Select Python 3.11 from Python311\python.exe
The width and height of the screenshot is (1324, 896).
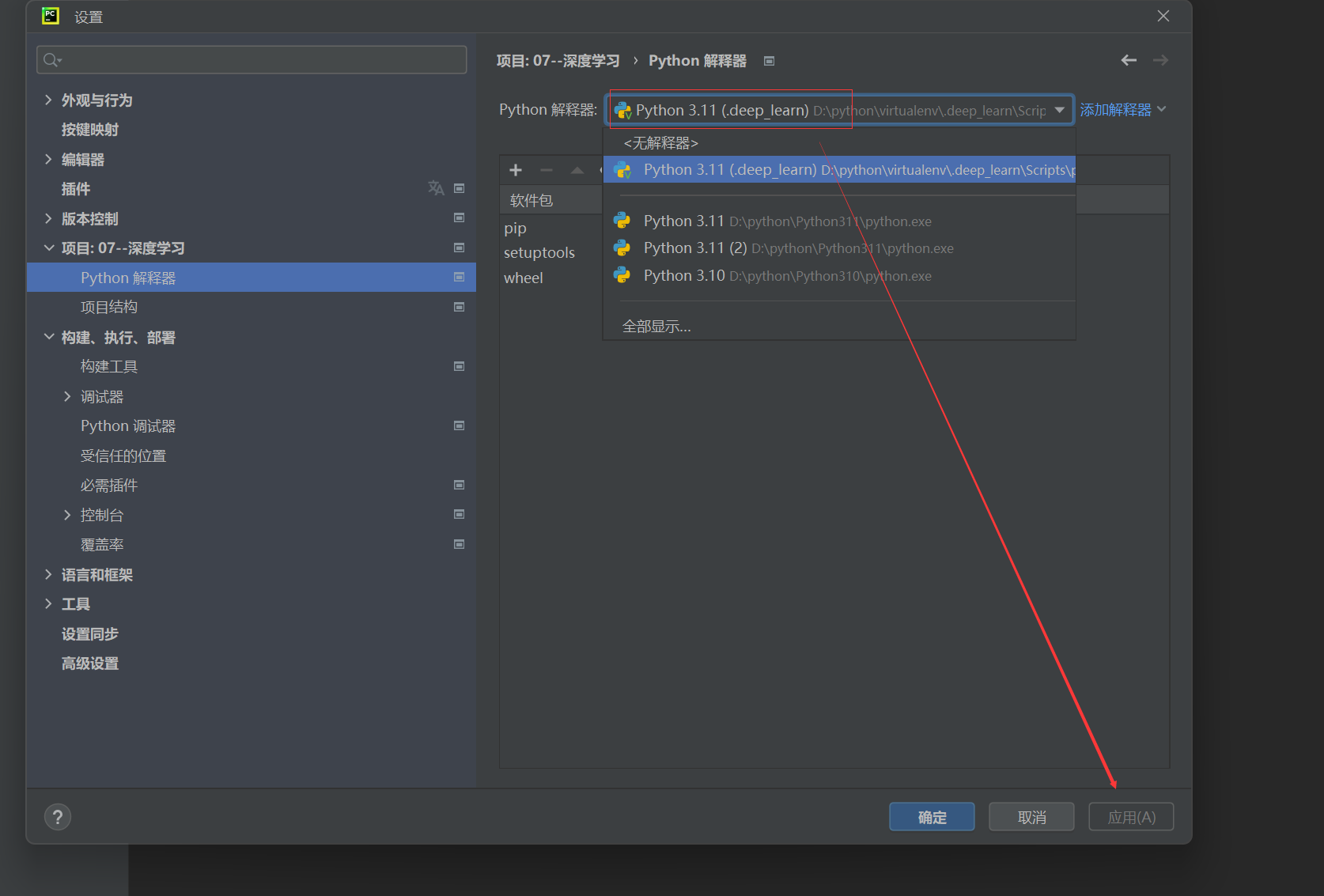click(839, 221)
